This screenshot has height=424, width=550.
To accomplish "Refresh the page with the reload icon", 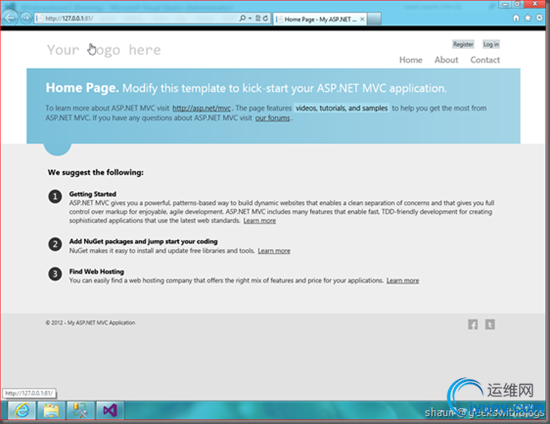I will click(266, 18).
